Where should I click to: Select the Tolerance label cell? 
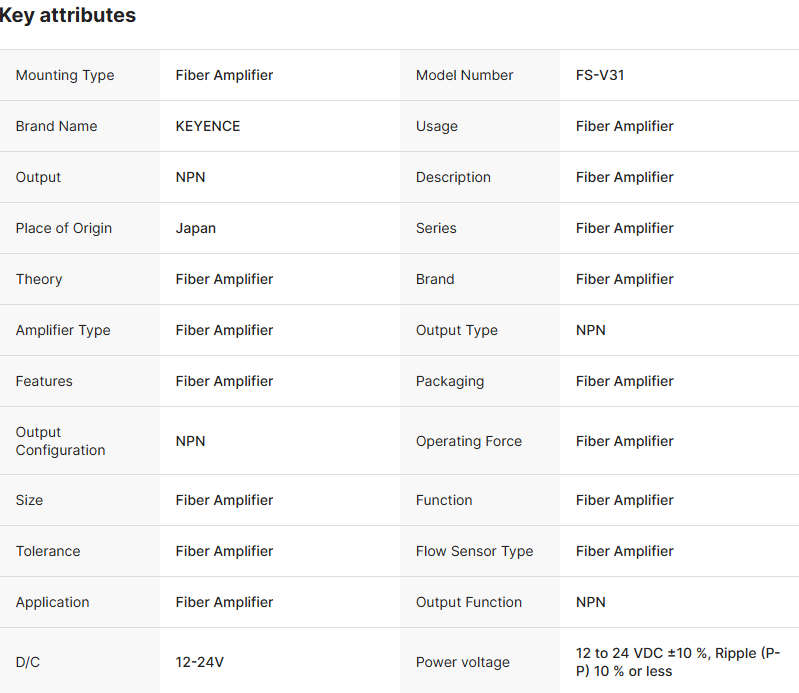pos(48,551)
